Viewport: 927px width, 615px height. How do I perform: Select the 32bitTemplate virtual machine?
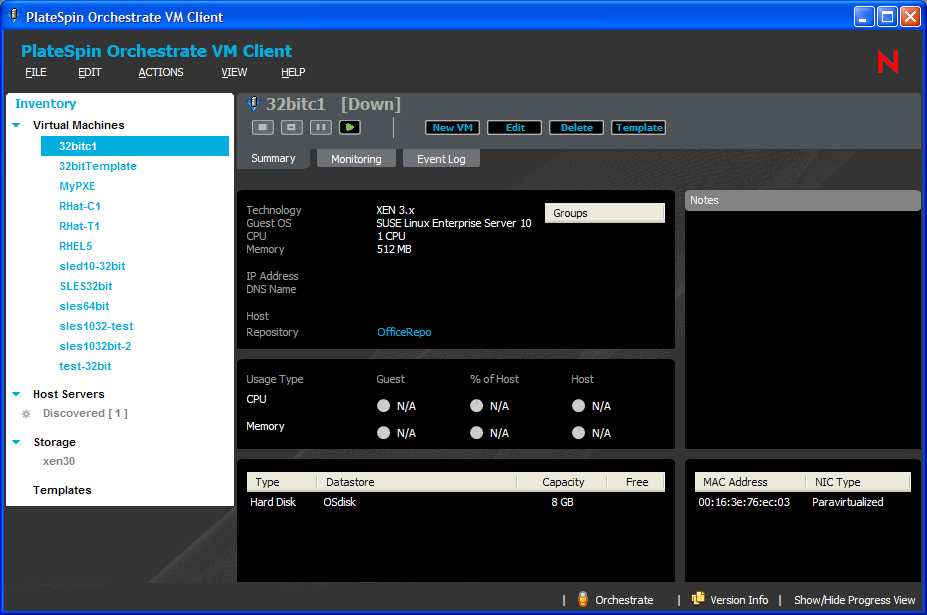[98, 166]
